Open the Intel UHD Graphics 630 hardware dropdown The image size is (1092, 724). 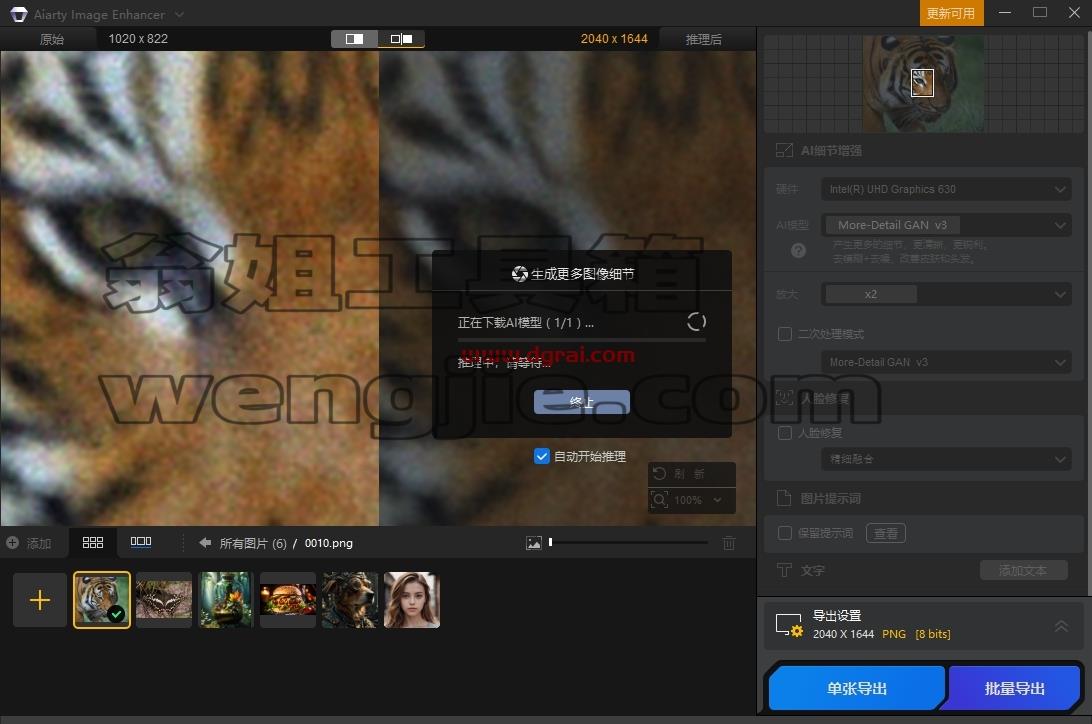(x=946, y=189)
